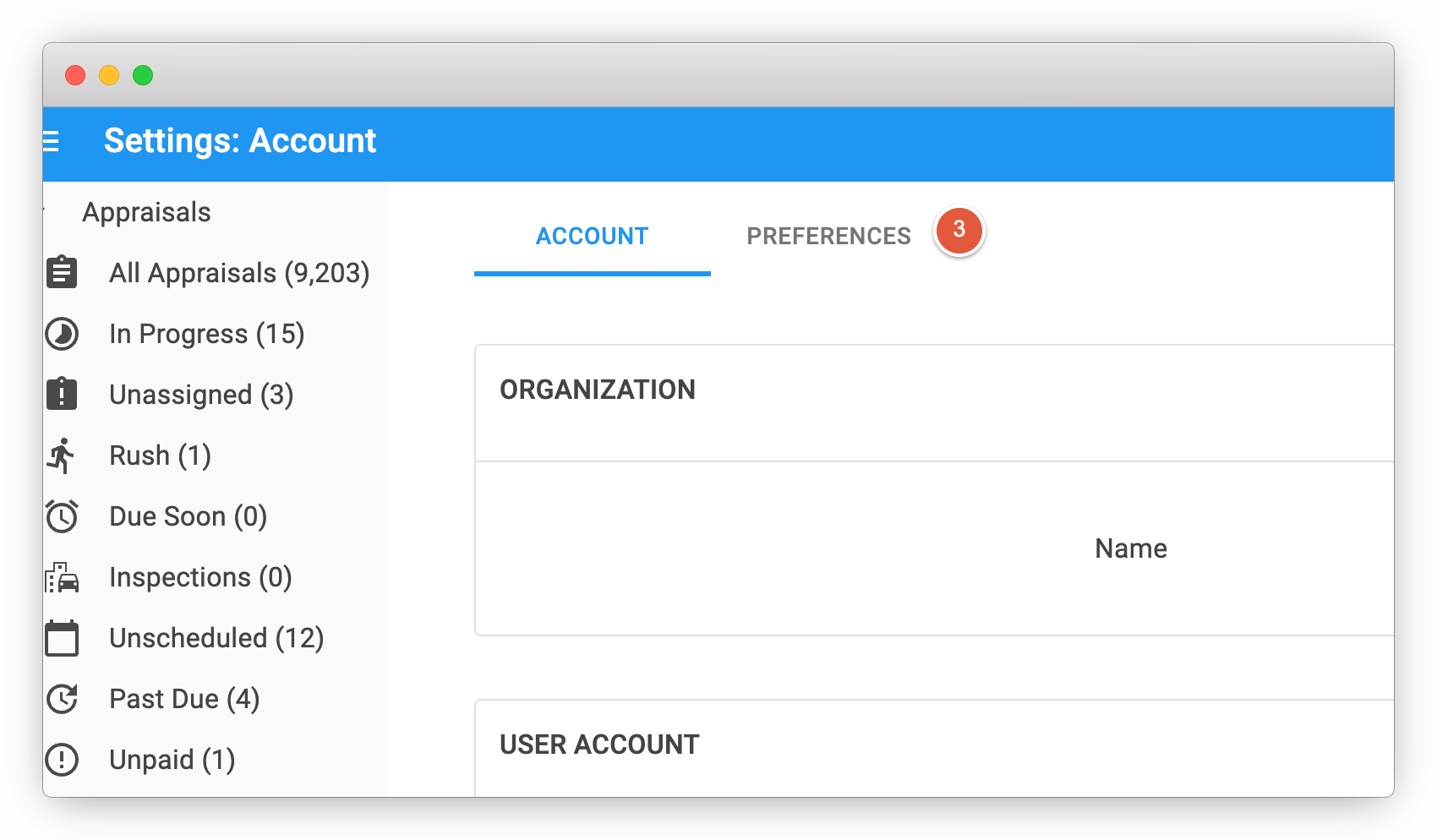Click the Past Due history clock icon
This screenshot has width=1437, height=840.
62,699
